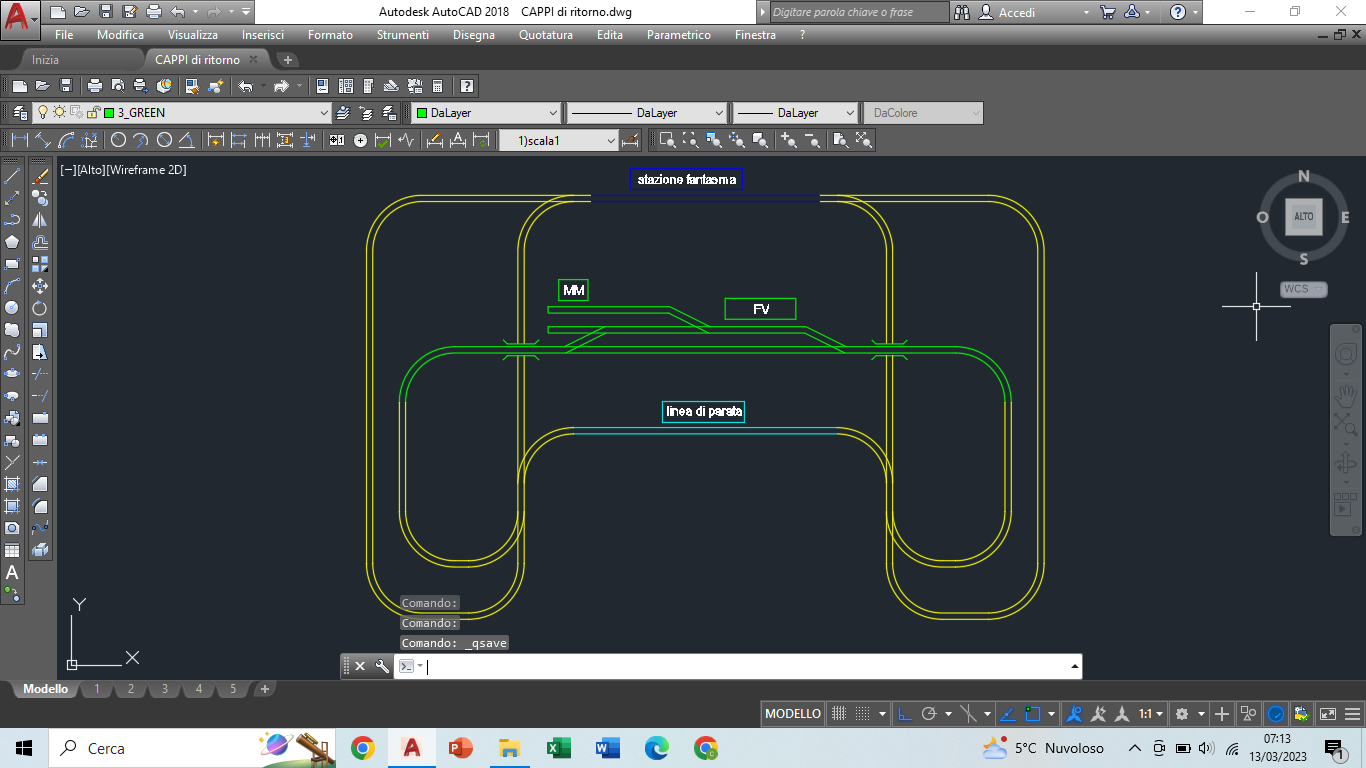Image resolution: width=1366 pixels, height=768 pixels.
Task: Toggle object snap in status bar
Action: point(1033,714)
